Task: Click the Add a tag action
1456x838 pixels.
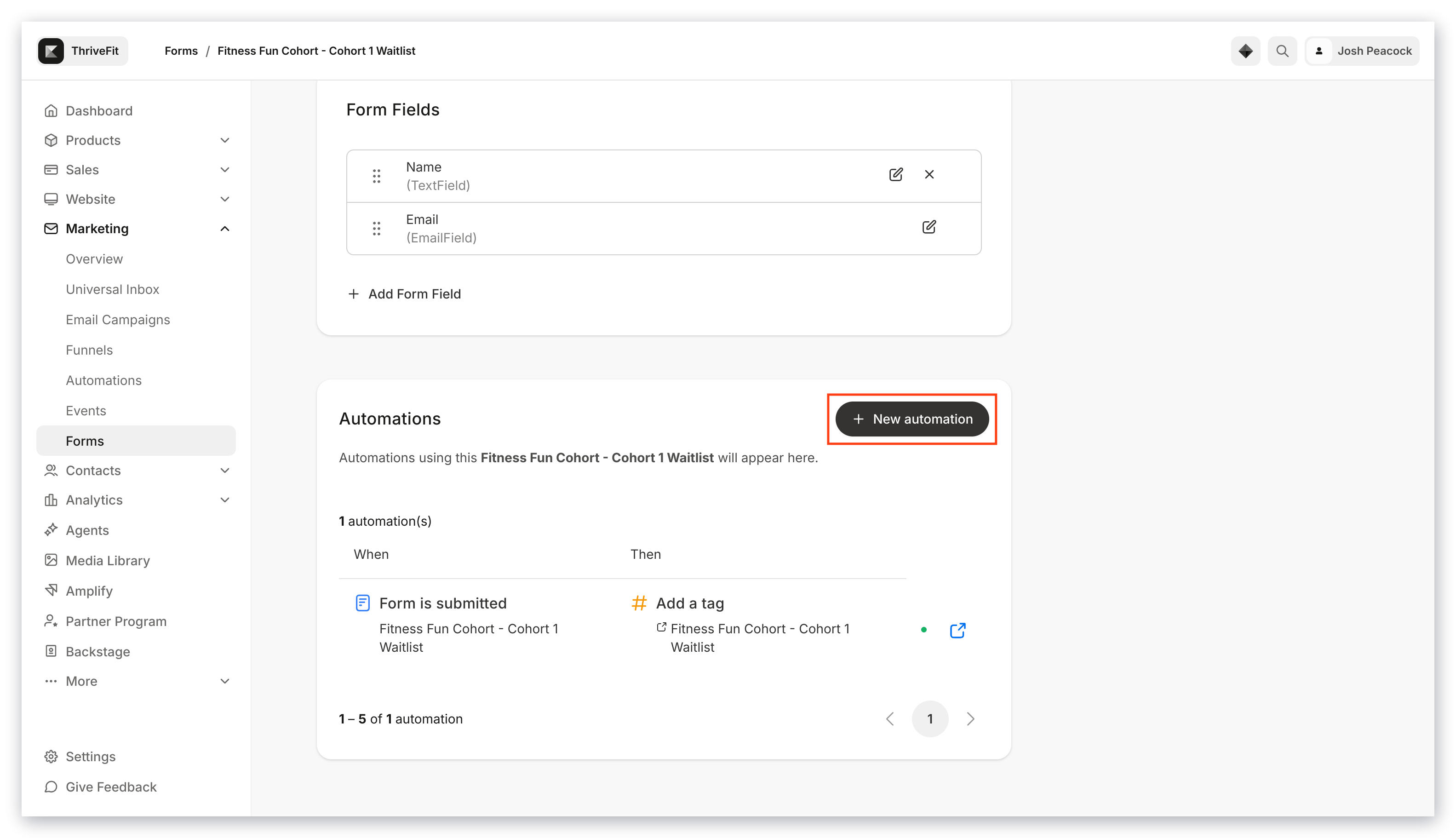Action: 690,603
